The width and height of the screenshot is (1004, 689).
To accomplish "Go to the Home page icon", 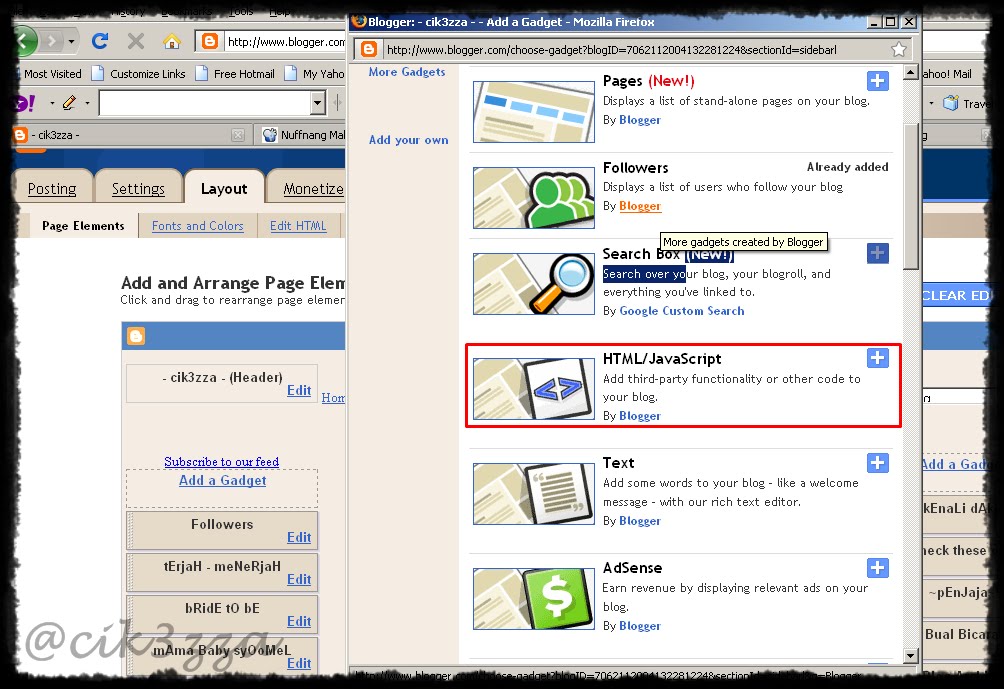I will pos(172,42).
